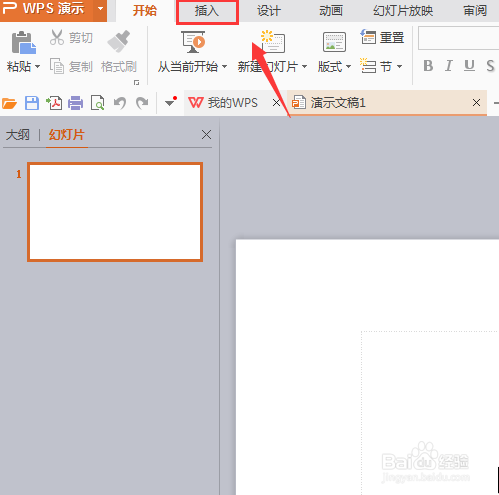Click the Paste clipboard icon
Screen dimensions: 499x495
(23, 42)
